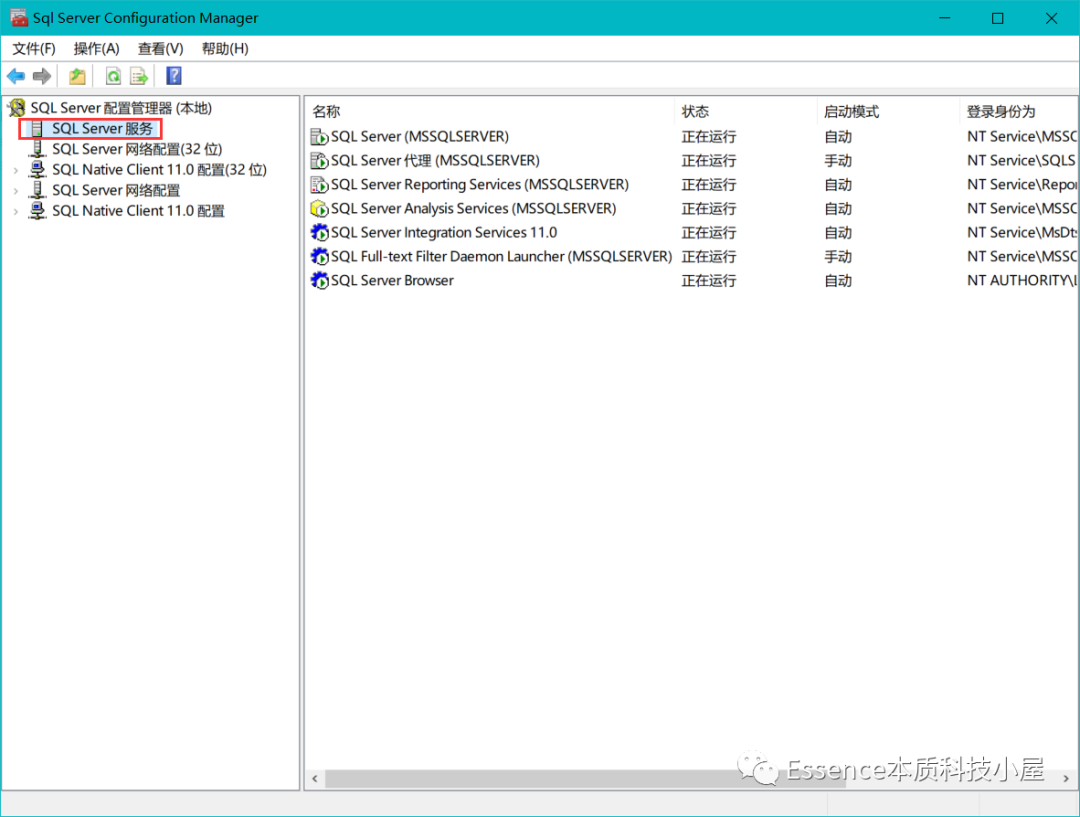Click the Refresh toolbar icon
Screen dimensions: 1080x817
(x=113, y=76)
